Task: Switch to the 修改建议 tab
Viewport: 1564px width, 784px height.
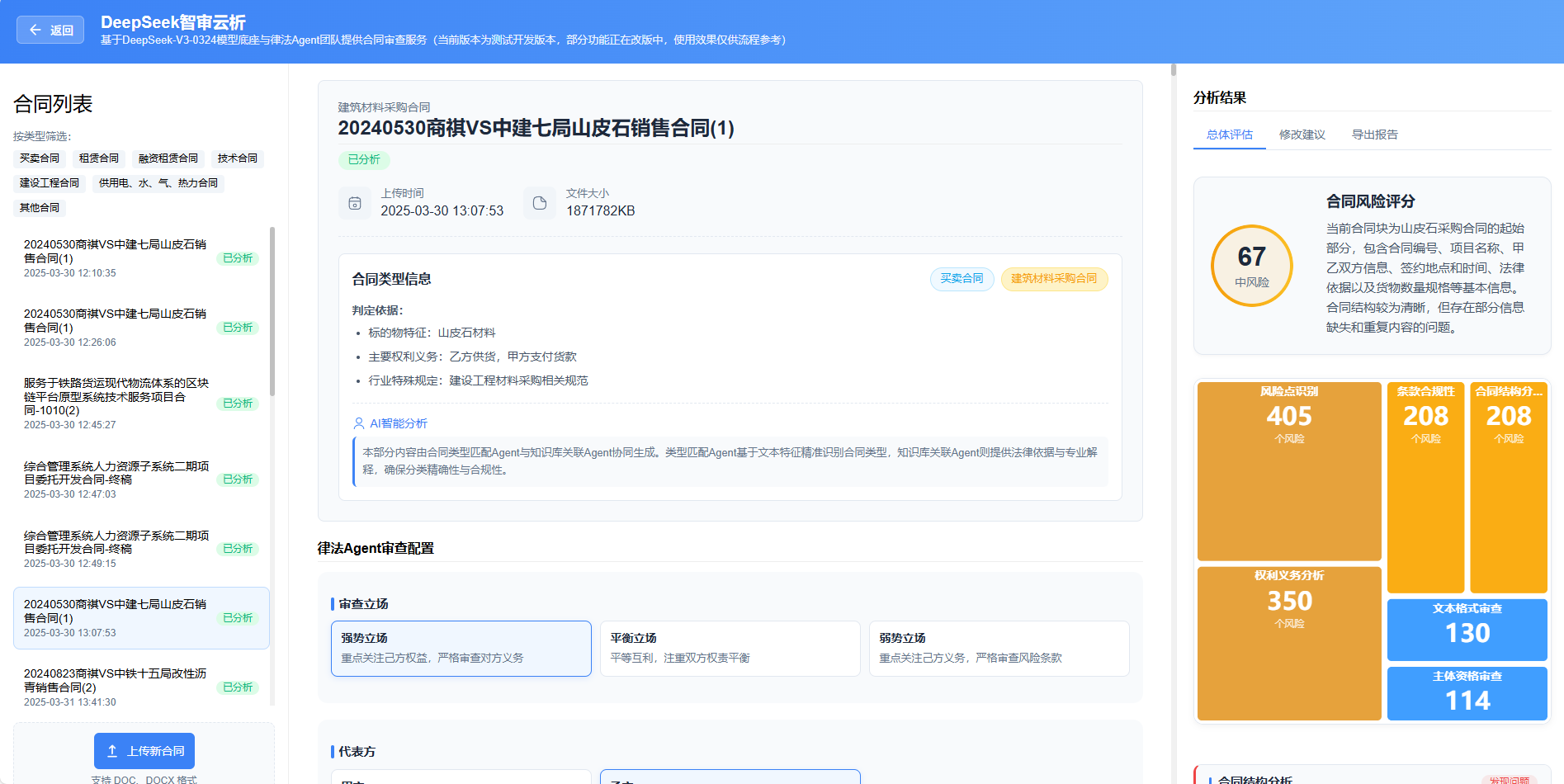Action: tap(1302, 134)
